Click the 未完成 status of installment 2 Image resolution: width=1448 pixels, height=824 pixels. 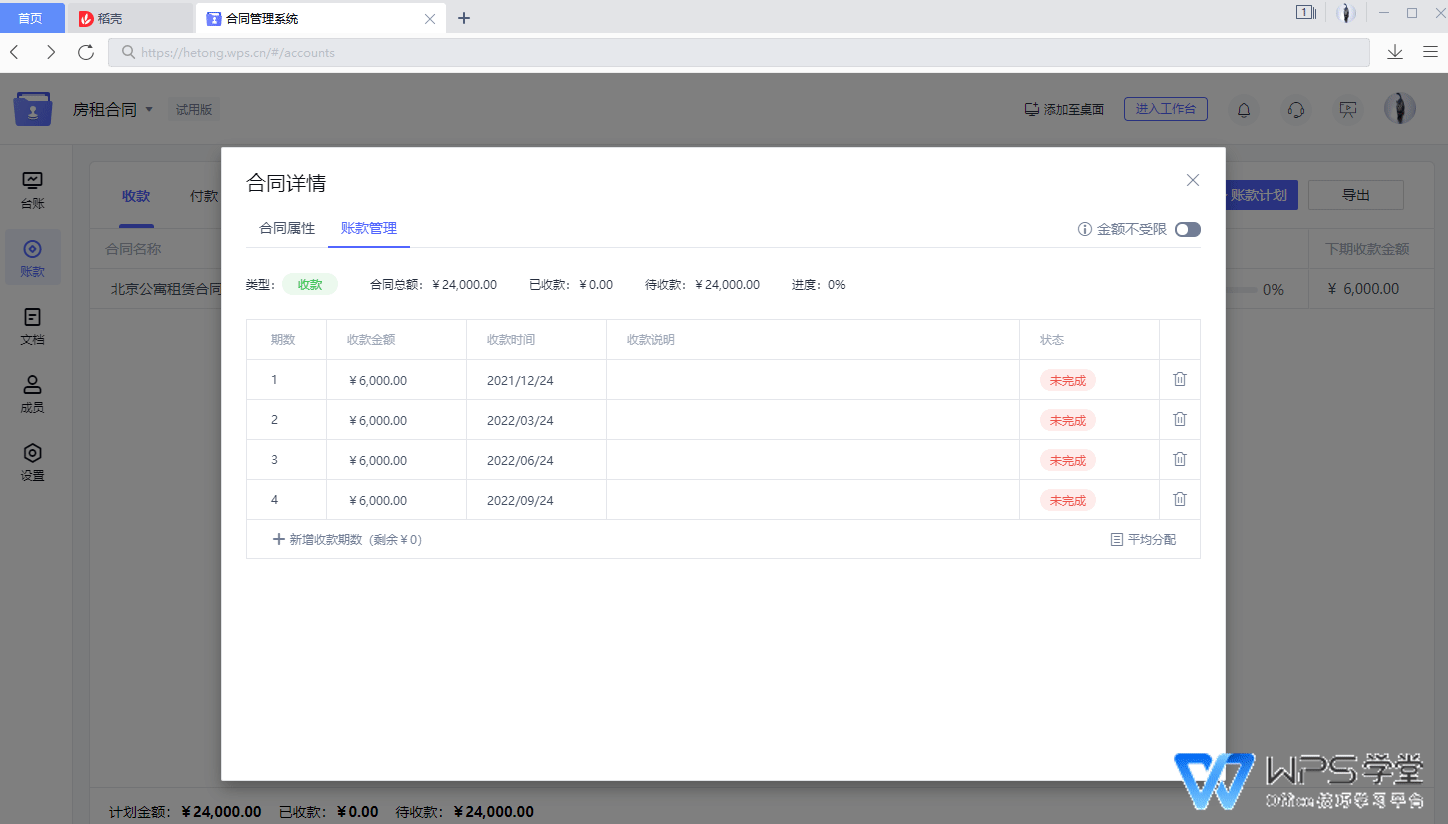click(x=1067, y=420)
